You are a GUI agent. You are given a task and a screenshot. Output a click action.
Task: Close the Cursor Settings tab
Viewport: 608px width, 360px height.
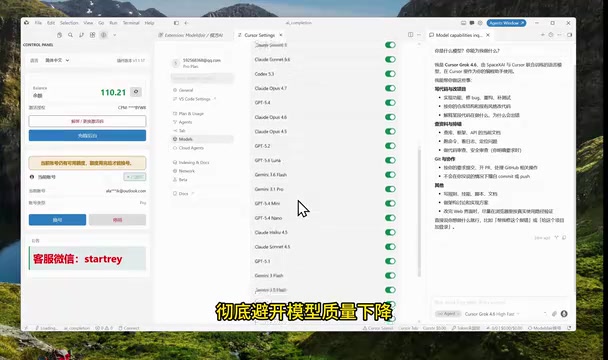point(281,35)
